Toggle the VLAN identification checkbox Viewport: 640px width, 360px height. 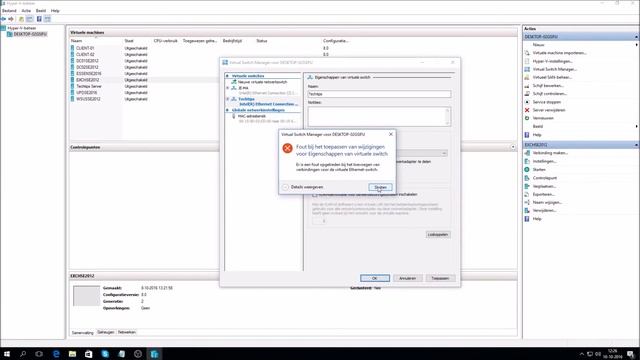point(315,195)
